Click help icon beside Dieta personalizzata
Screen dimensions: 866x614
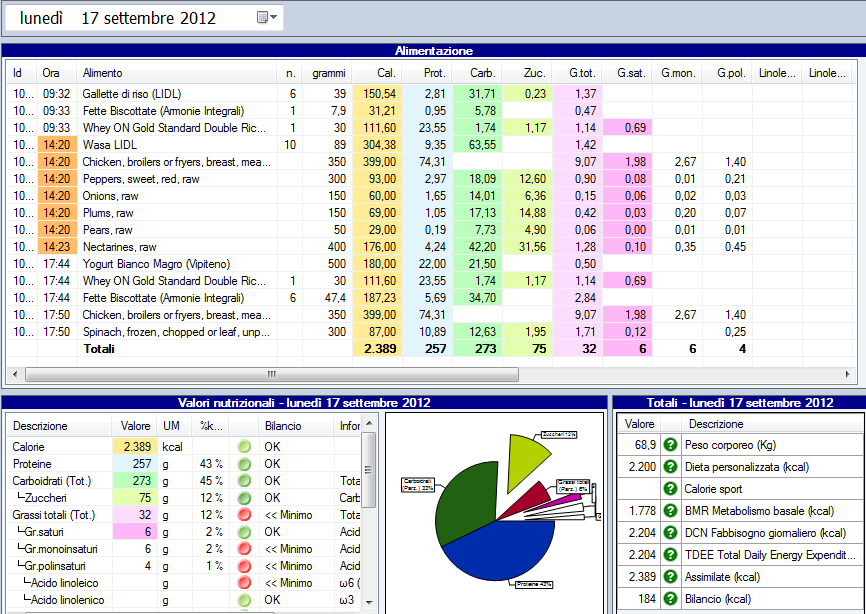pos(670,467)
